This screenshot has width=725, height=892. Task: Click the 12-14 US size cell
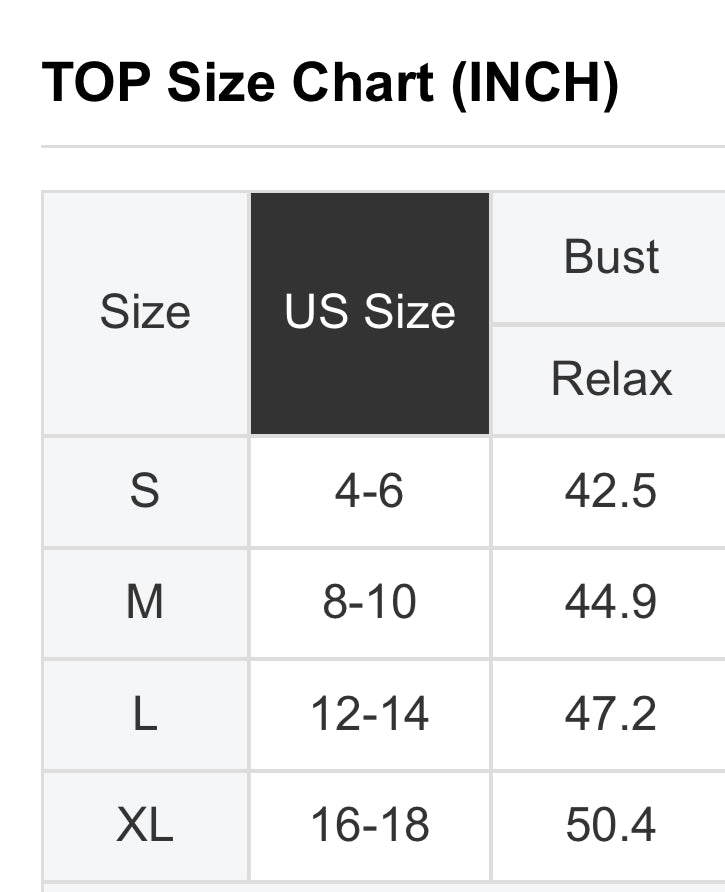pos(370,714)
